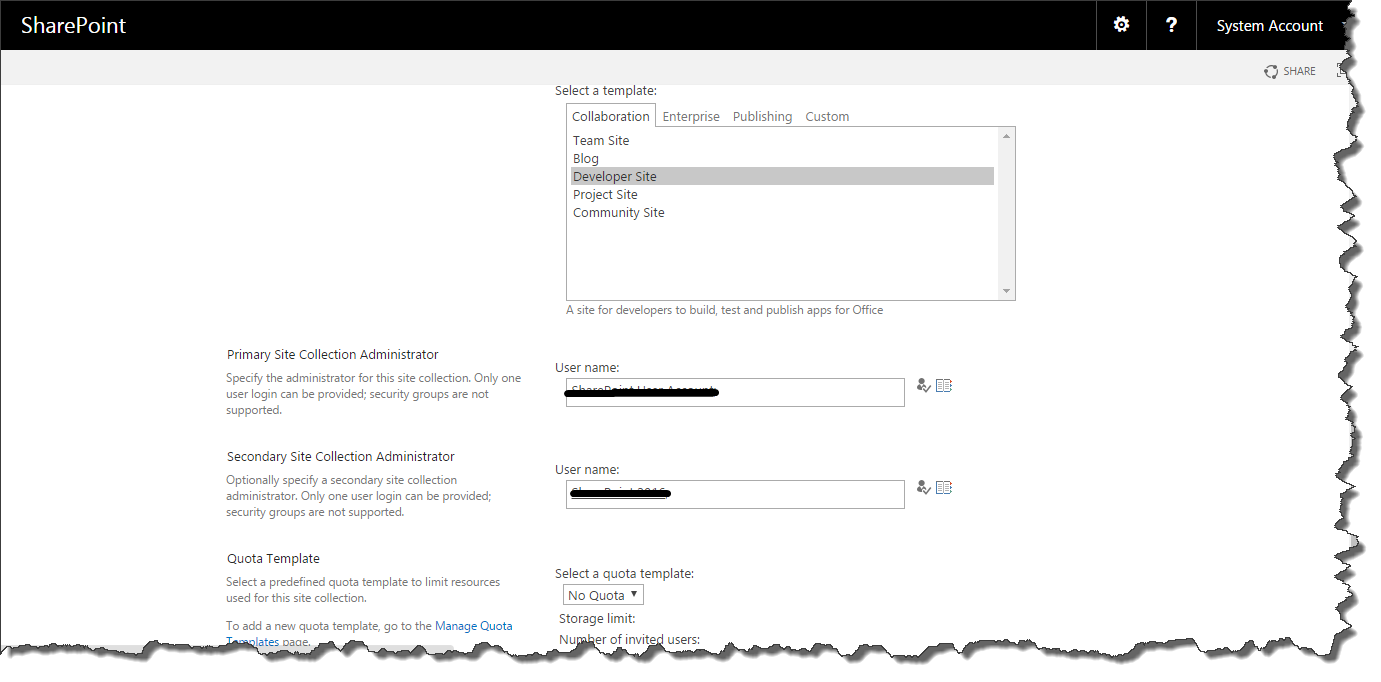Image resolution: width=1381 pixels, height=682 pixels.
Task: Click template list scrollbar down arrow
Action: coord(1007,291)
